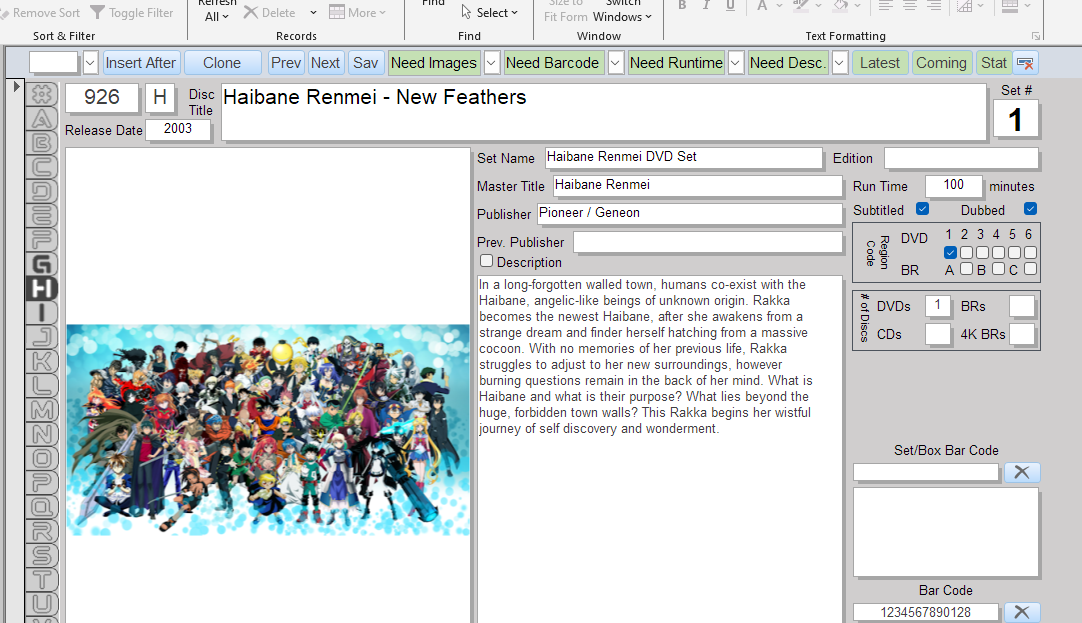Click the Latest button
The width and height of the screenshot is (1082, 623).
click(x=880, y=63)
